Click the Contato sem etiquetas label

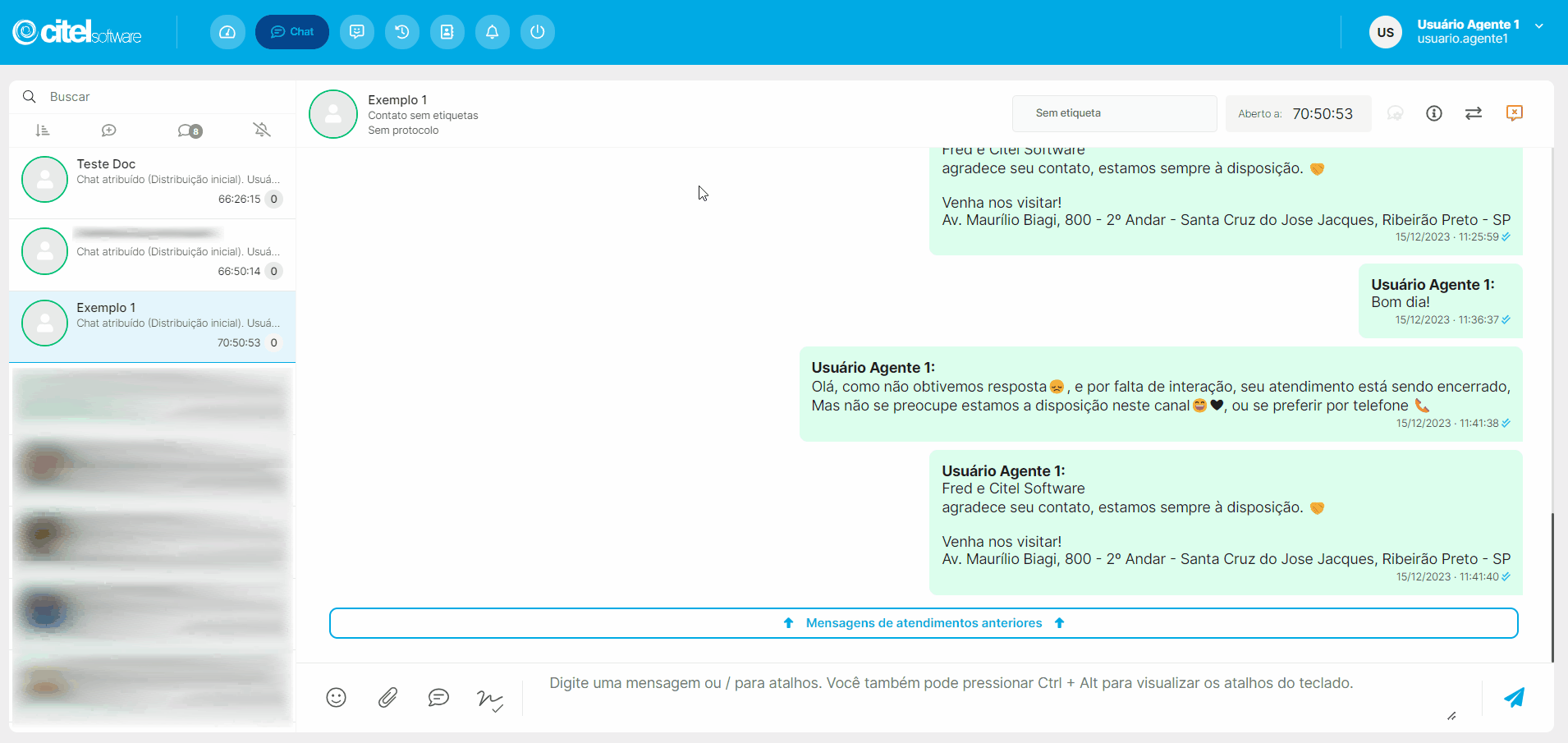click(423, 116)
